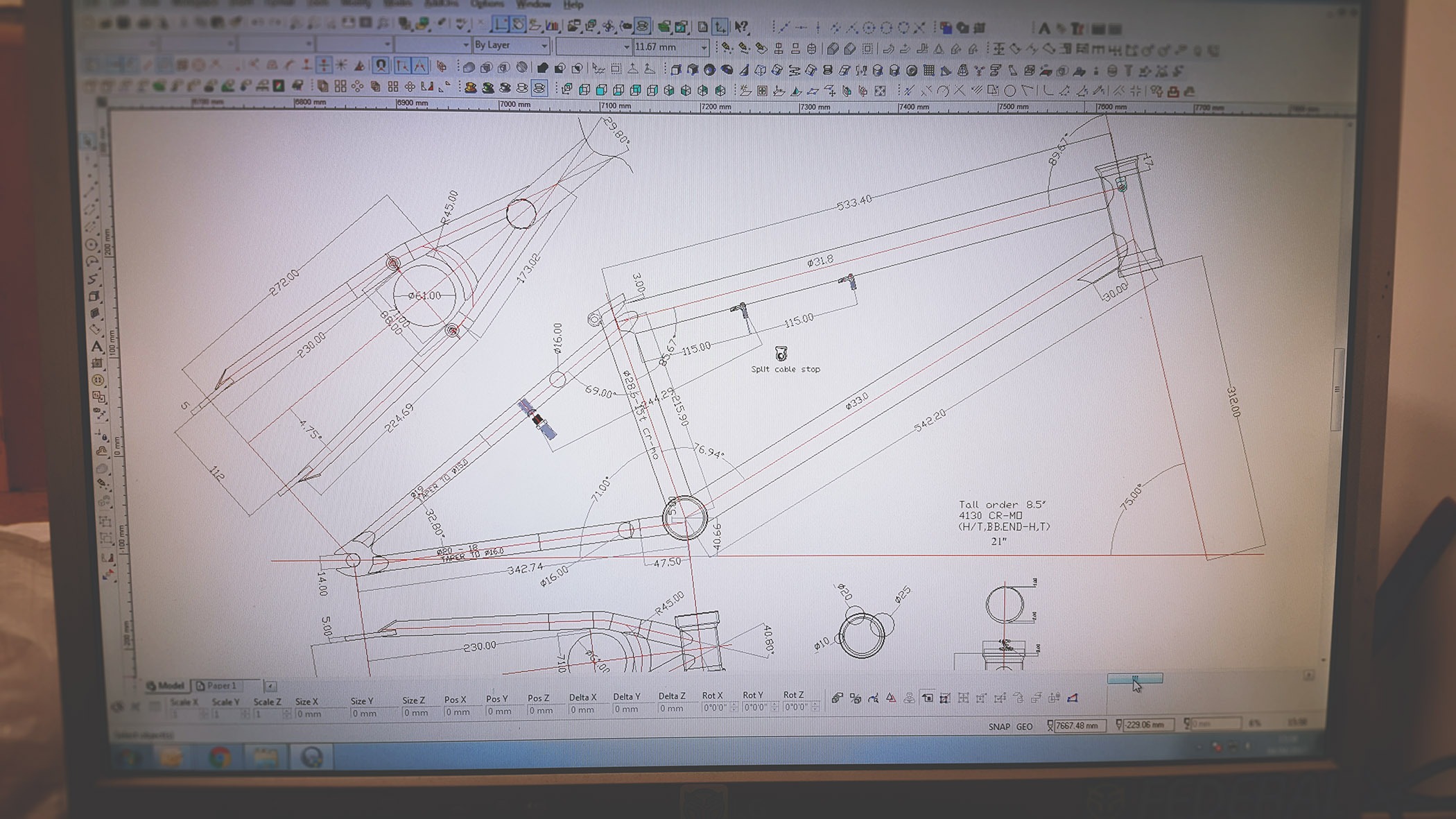Select the text tool A in left toolbar
The width and height of the screenshot is (1456, 819).
tap(97, 345)
